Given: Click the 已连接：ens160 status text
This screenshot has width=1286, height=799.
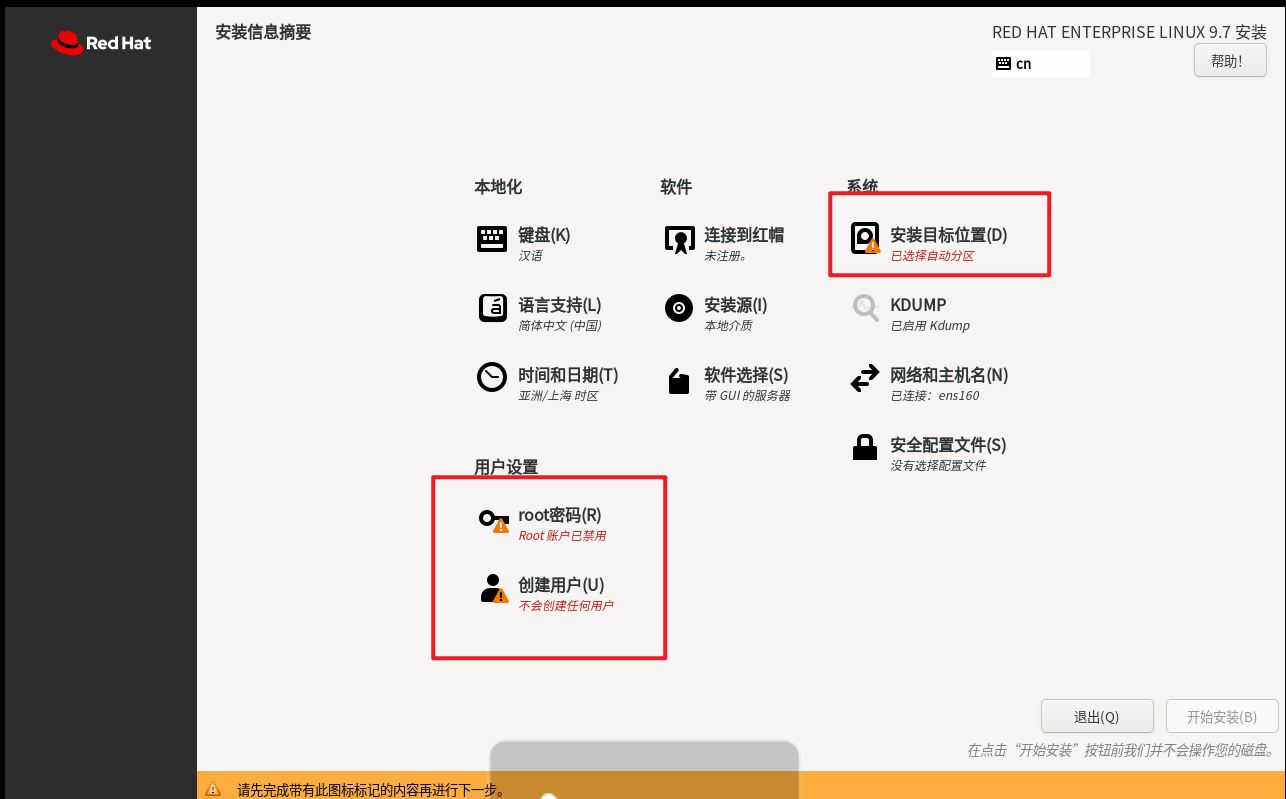Looking at the screenshot, I should (935, 396).
